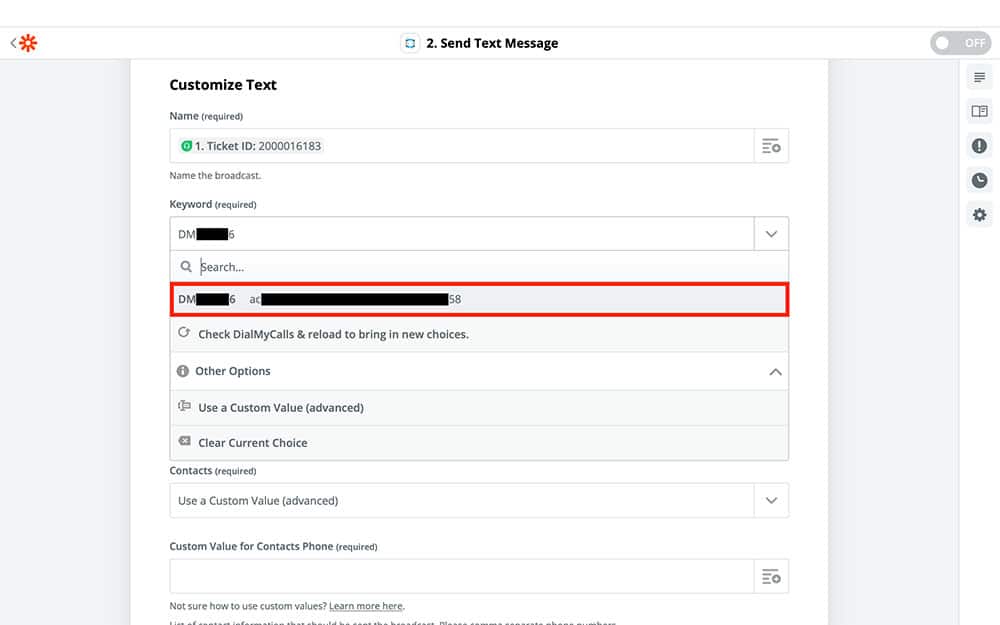The width and height of the screenshot is (1000, 625).
Task: Expand the Contacts dropdown arrow
Action: pos(771,500)
